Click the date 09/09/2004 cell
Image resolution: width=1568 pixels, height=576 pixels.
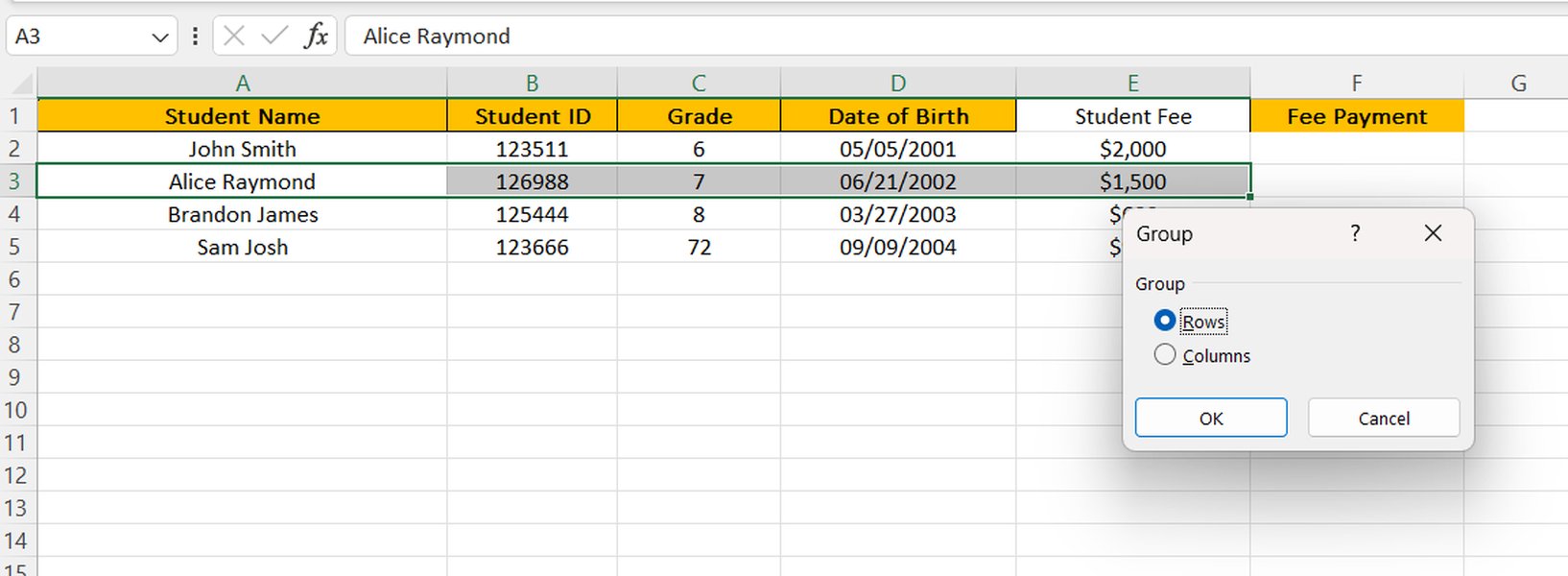898,247
